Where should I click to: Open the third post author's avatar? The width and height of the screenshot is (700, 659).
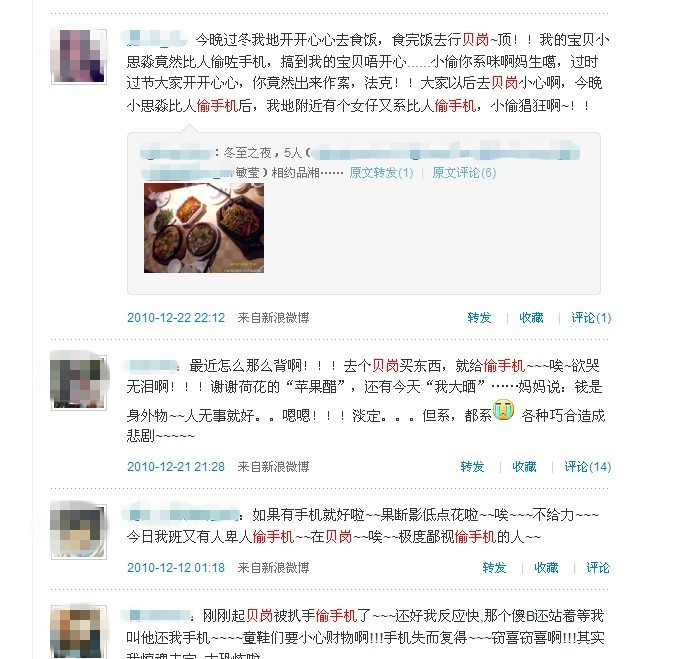[x=79, y=532]
